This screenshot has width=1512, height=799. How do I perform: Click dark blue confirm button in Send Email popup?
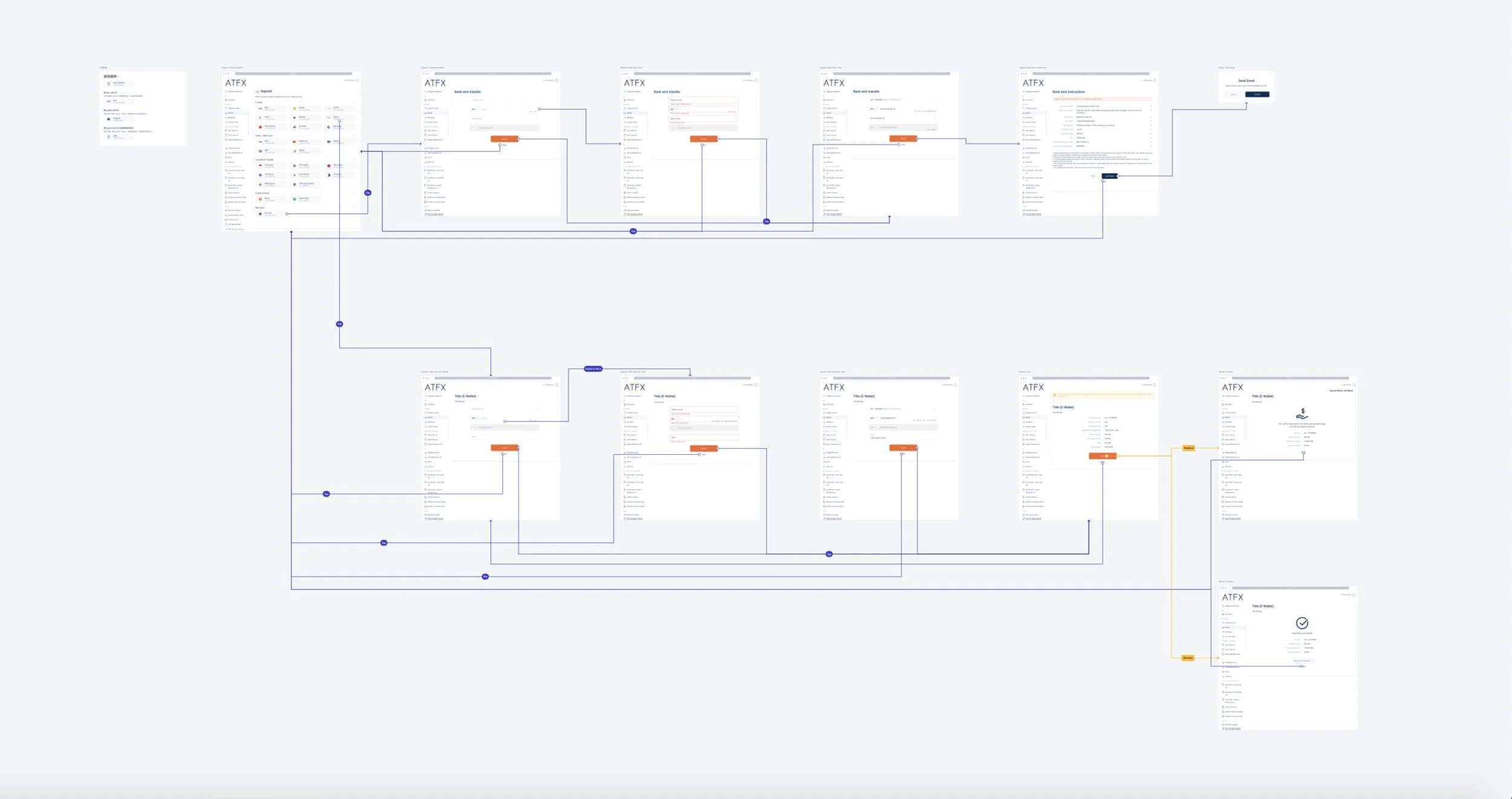click(1257, 94)
